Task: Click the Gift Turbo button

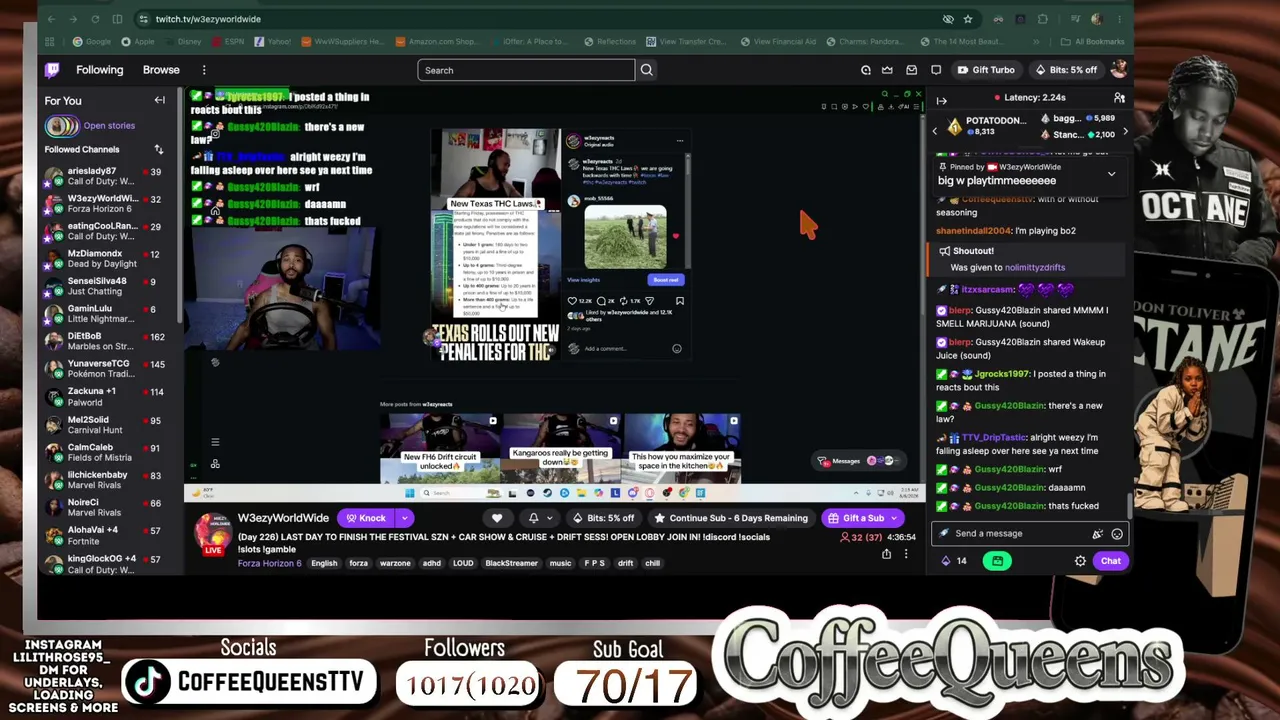Action: [x=987, y=70]
